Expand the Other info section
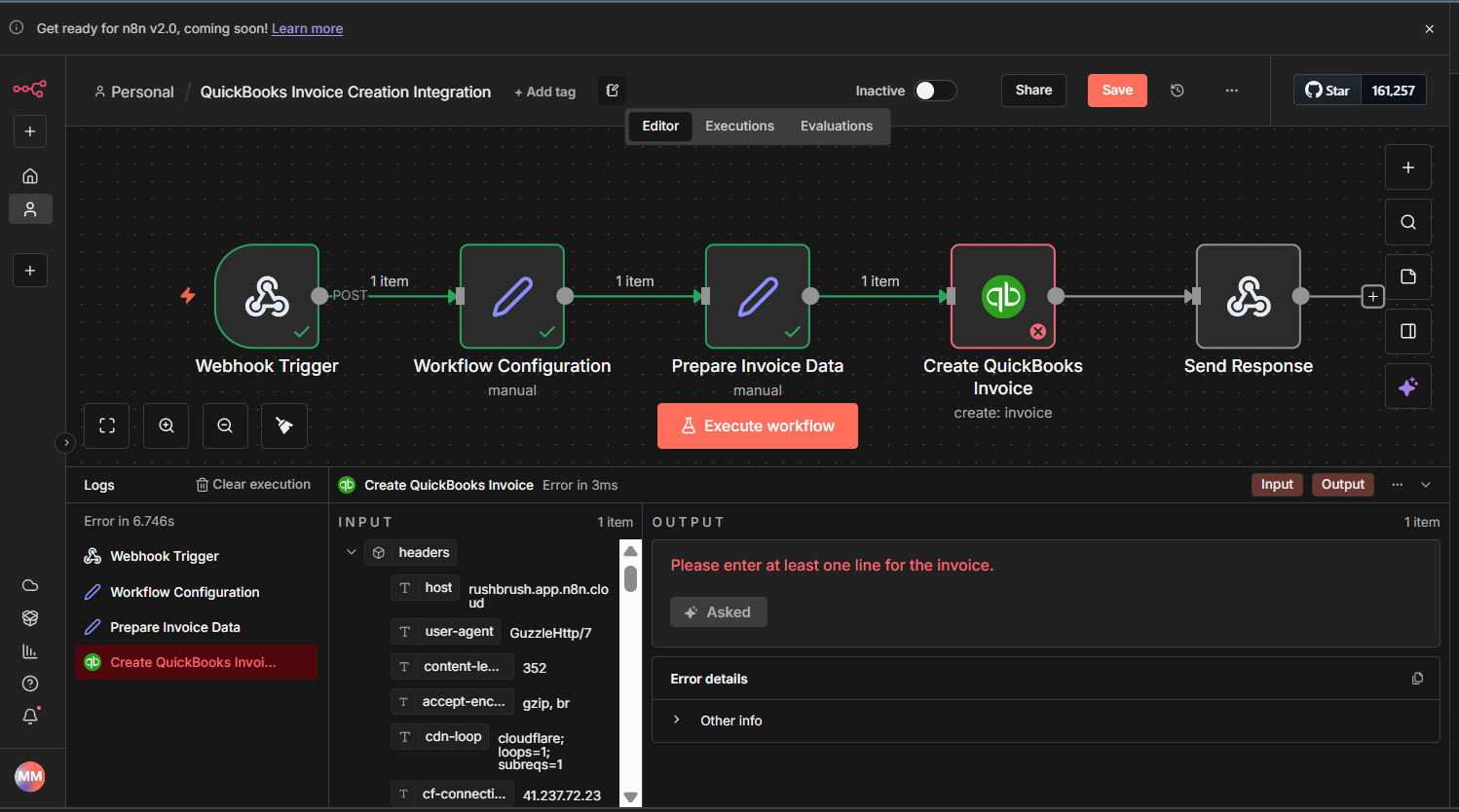 pyautogui.click(x=677, y=720)
